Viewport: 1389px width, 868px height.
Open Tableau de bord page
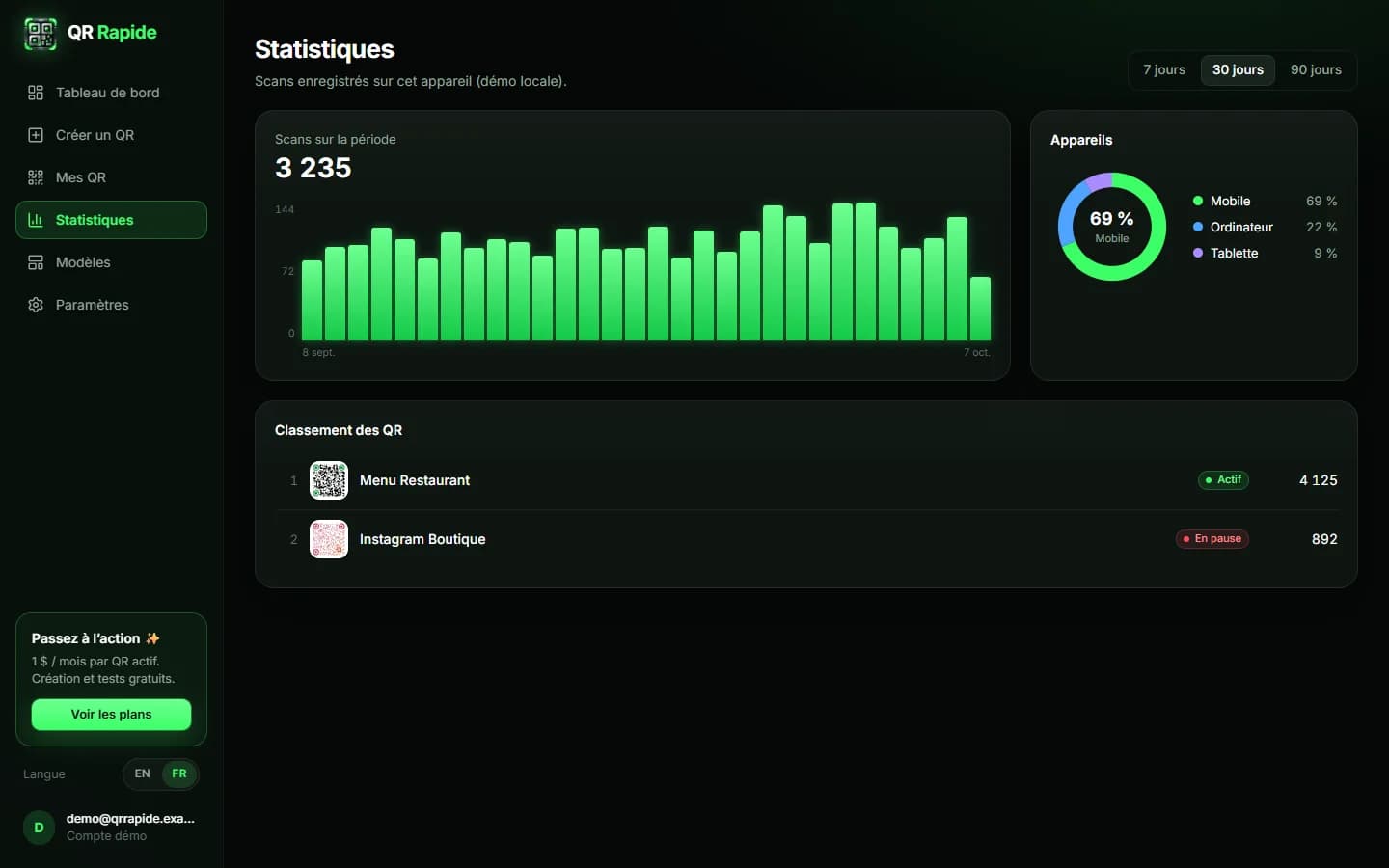111,93
